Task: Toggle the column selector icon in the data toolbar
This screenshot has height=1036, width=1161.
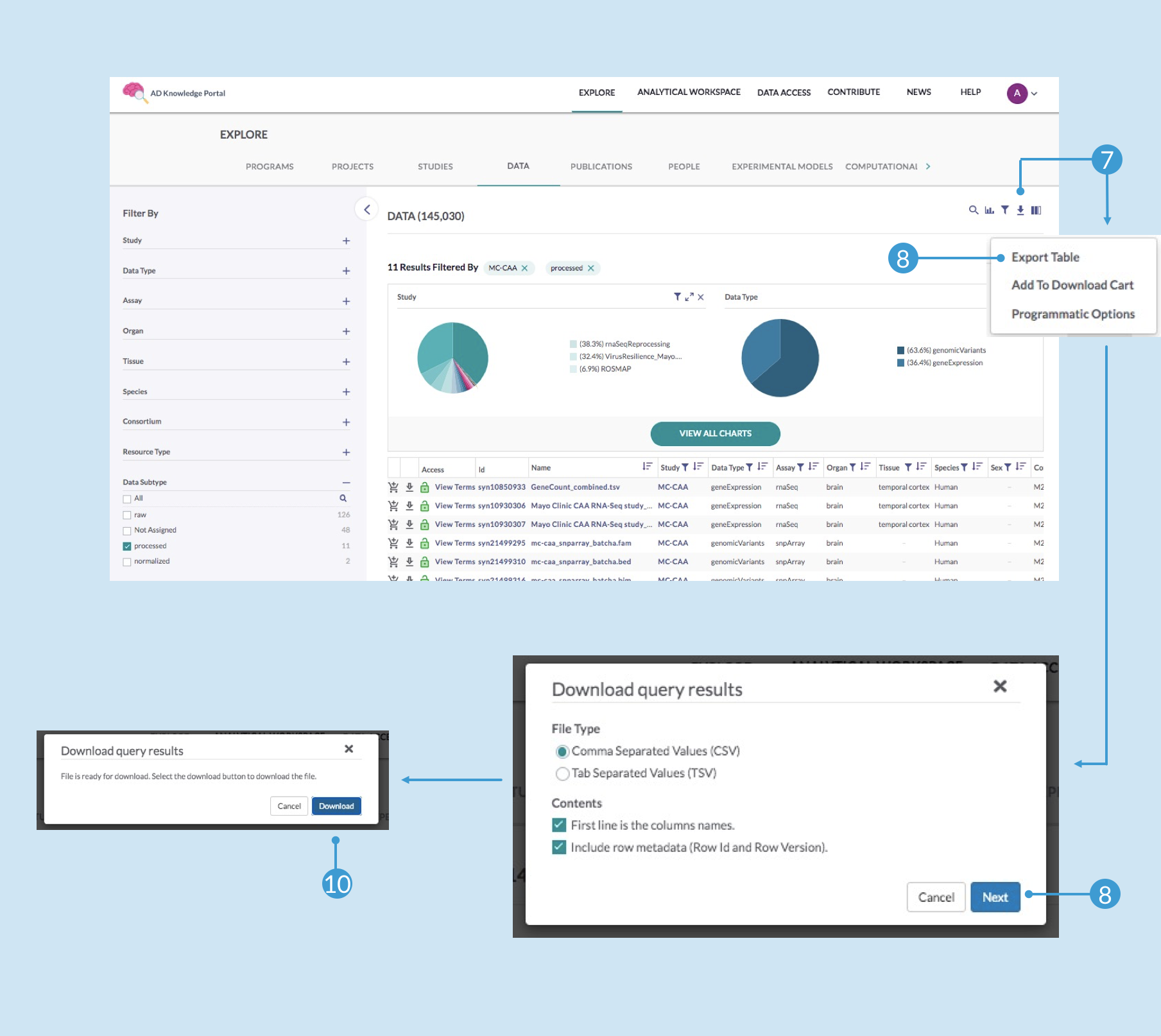Action: point(1036,210)
